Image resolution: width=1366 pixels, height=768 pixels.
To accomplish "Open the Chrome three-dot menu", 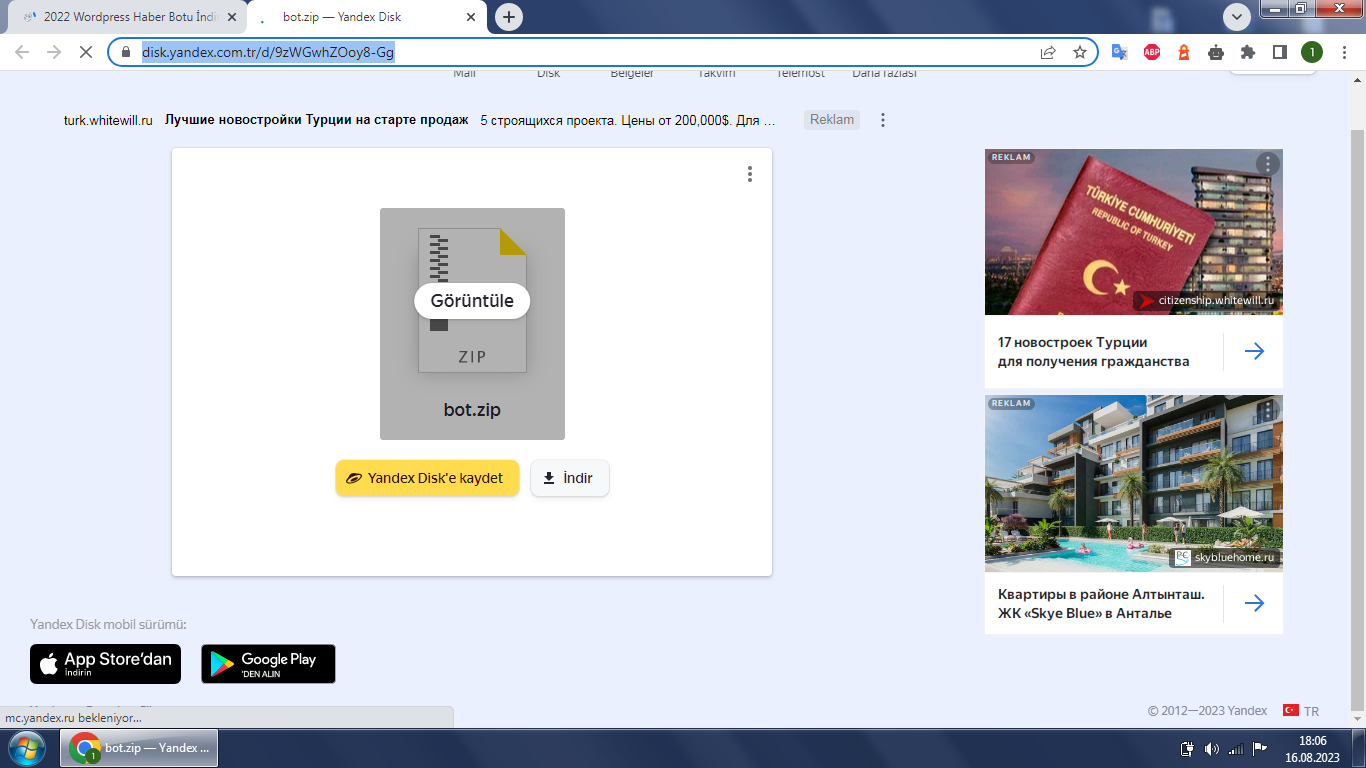I will point(1343,52).
